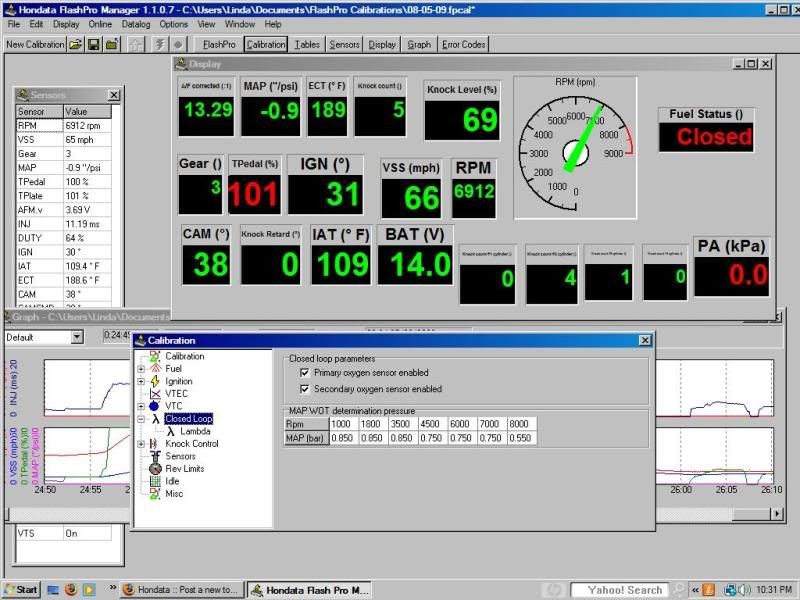Open the File menu
Screen dimensions: 800x600
[14, 24]
